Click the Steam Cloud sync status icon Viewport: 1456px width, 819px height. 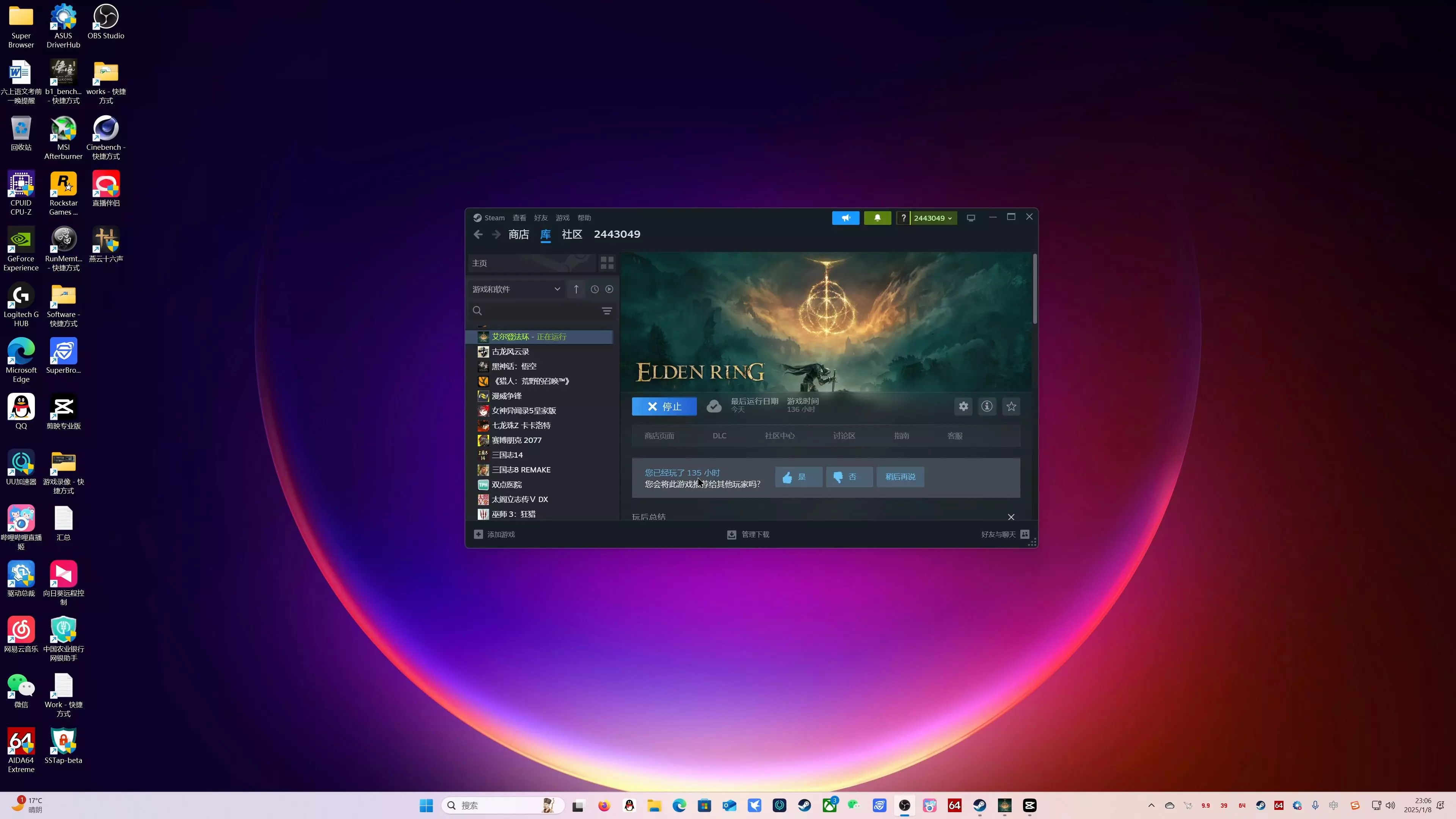714,406
